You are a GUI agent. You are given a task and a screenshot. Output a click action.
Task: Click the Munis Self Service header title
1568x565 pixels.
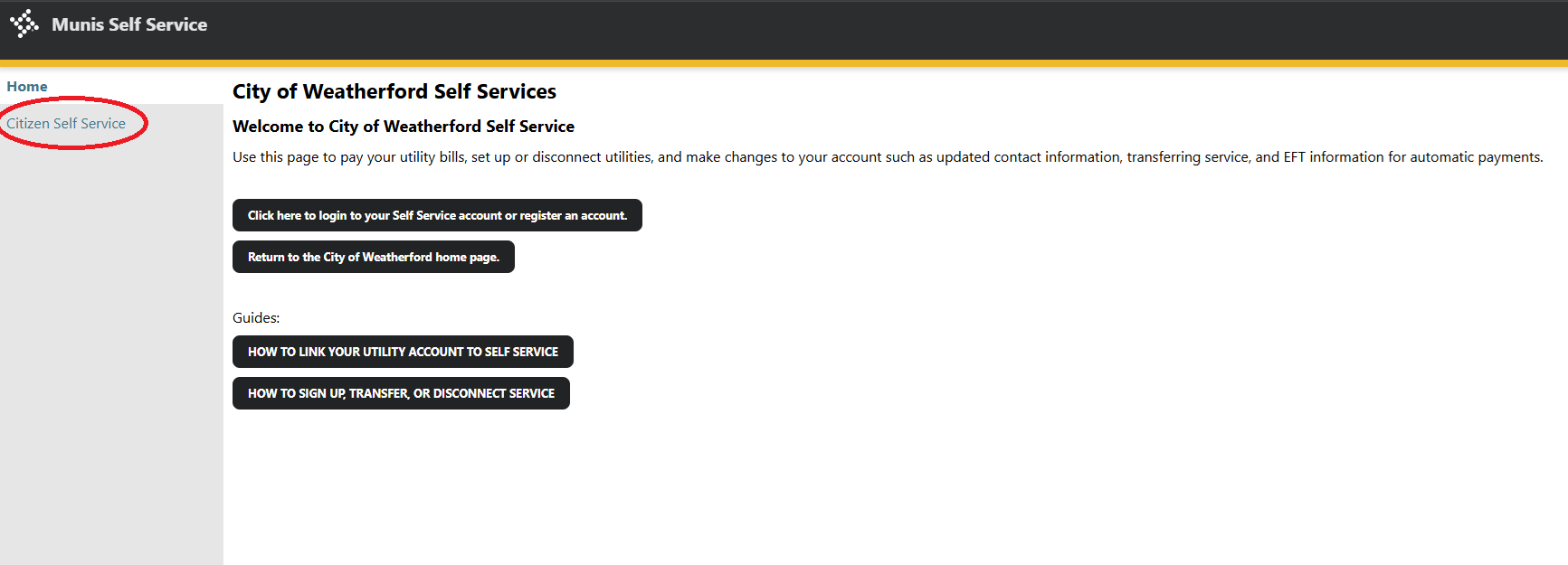[x=129, y=24]
